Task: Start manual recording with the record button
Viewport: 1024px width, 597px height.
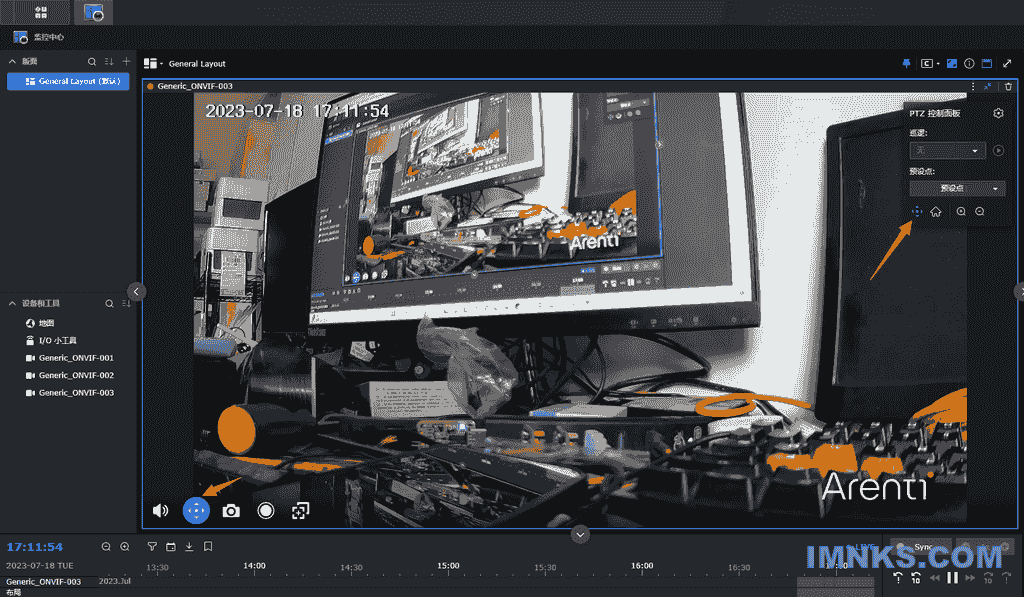Action: coord(266,511)
